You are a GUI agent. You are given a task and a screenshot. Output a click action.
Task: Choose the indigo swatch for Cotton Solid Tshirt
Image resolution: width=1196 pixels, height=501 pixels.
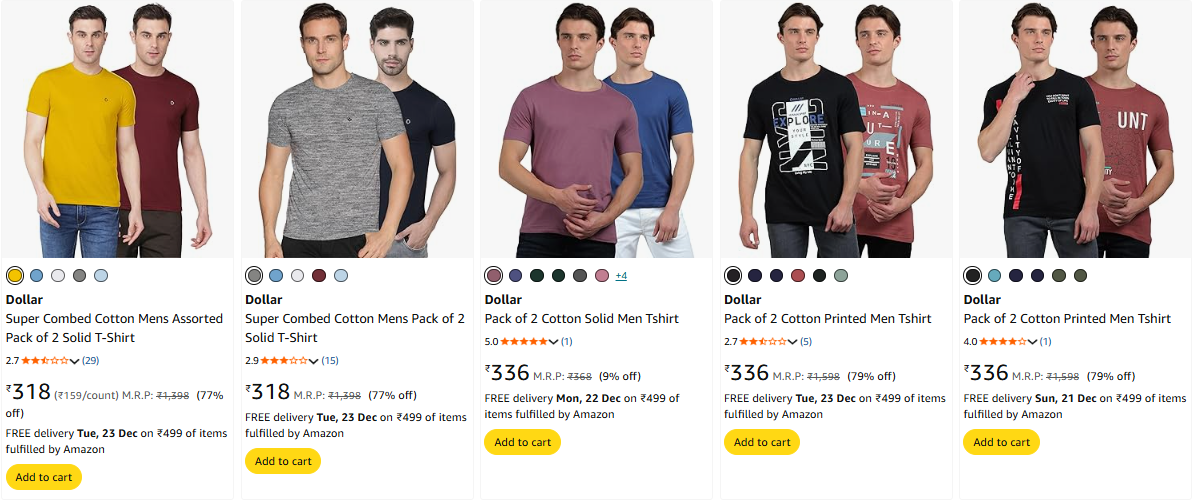(x=516, y=276)
